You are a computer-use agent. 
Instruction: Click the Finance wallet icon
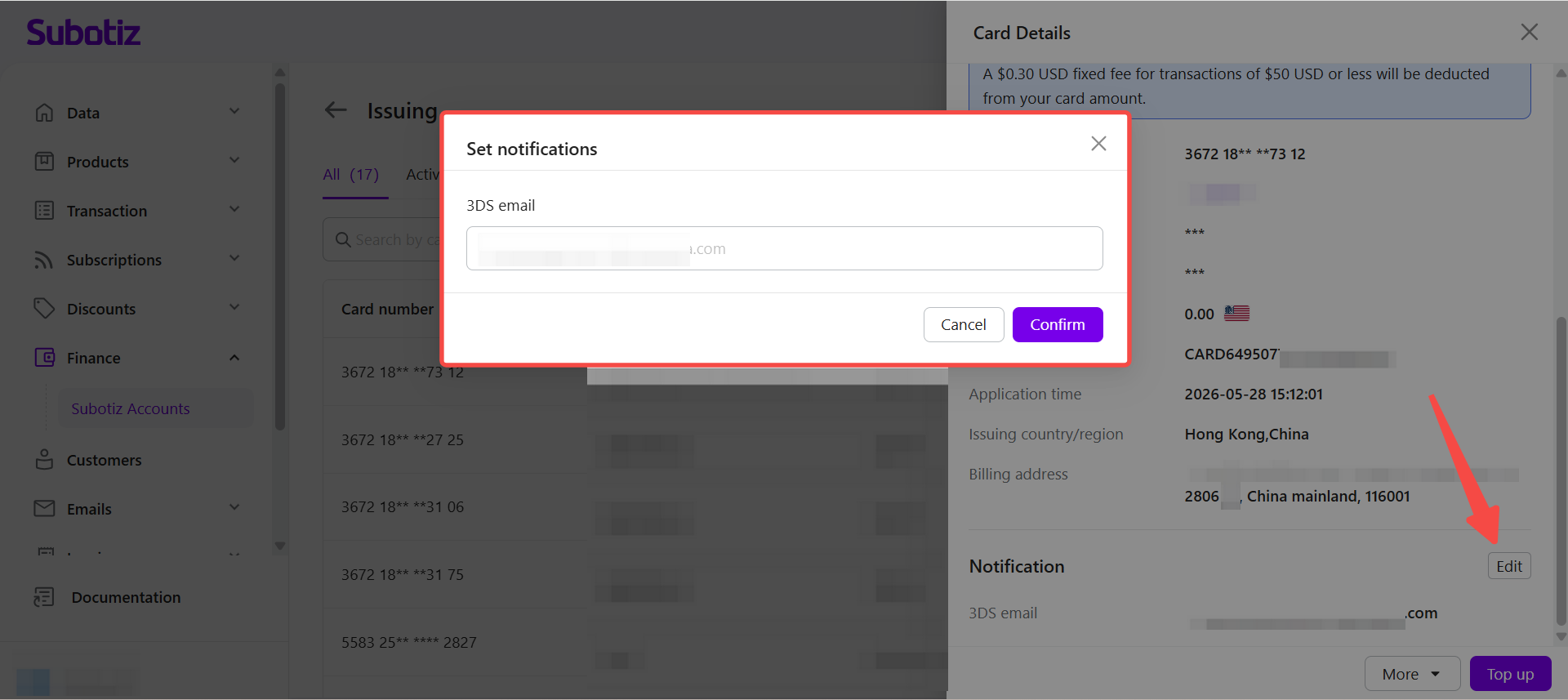point(44,358)
